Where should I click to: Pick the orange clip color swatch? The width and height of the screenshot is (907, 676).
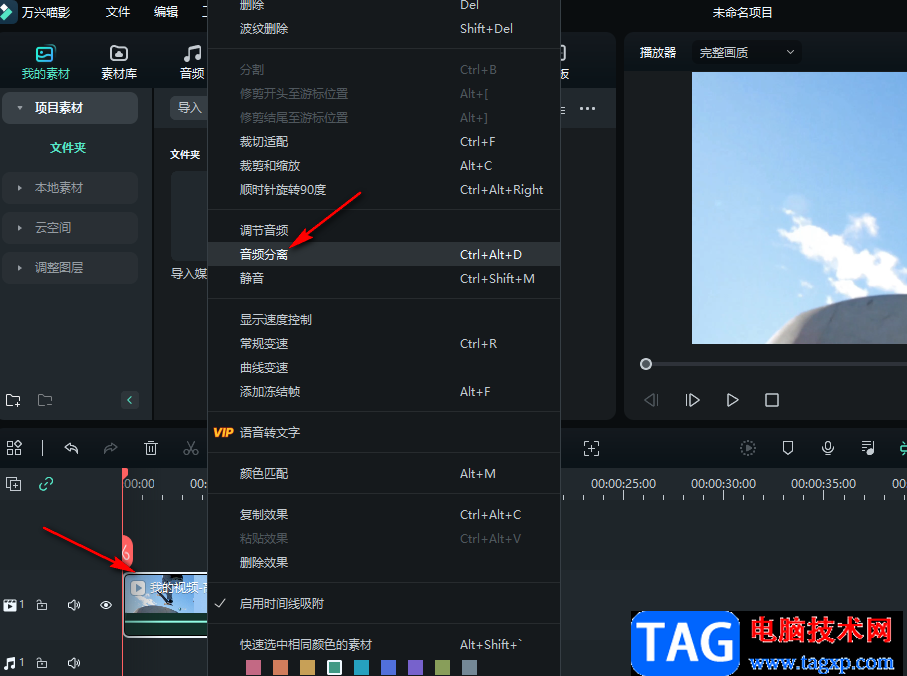click(281, 667)
